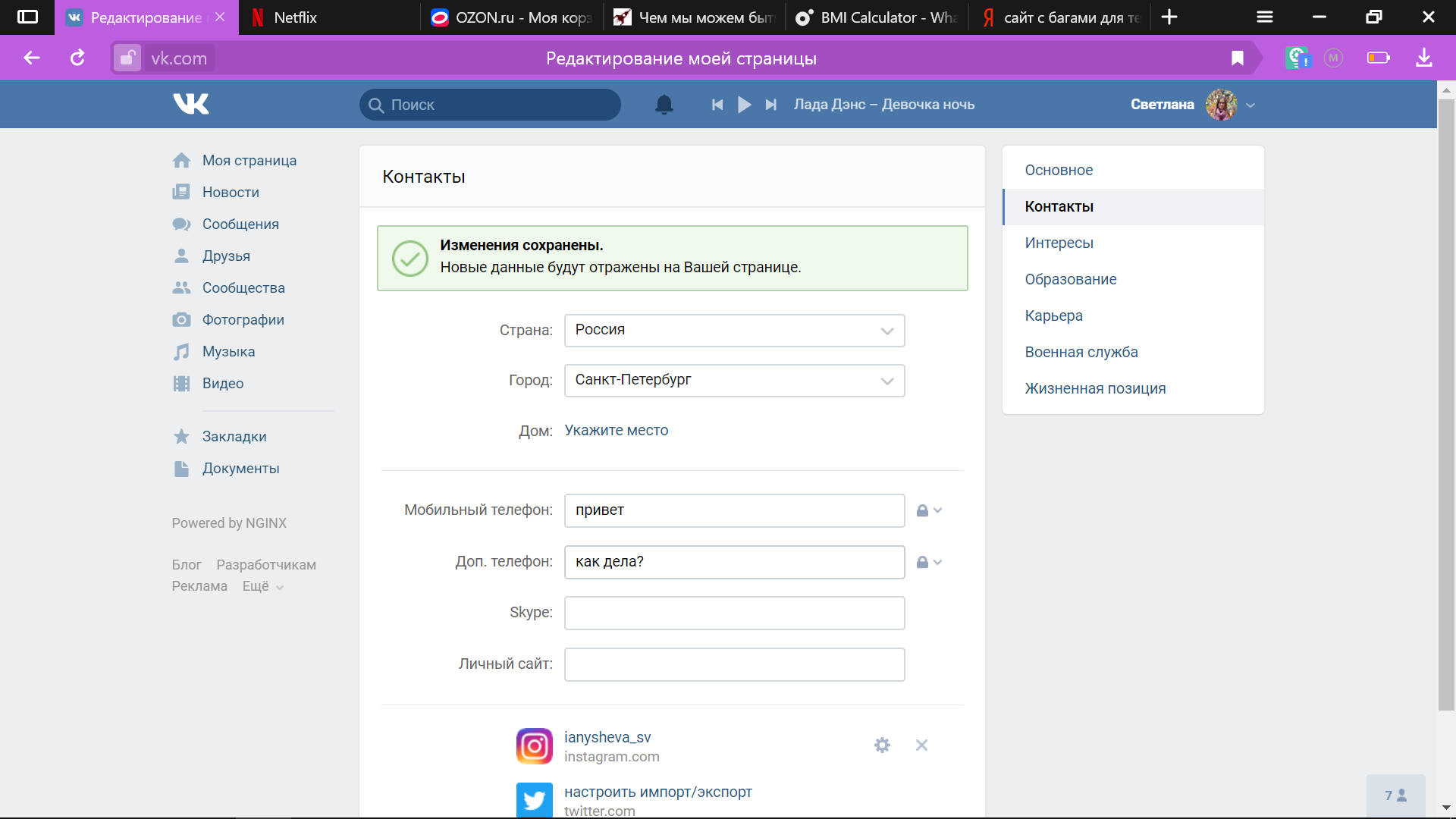
Task: Open Светлана profile menu
Action: 1192,105
